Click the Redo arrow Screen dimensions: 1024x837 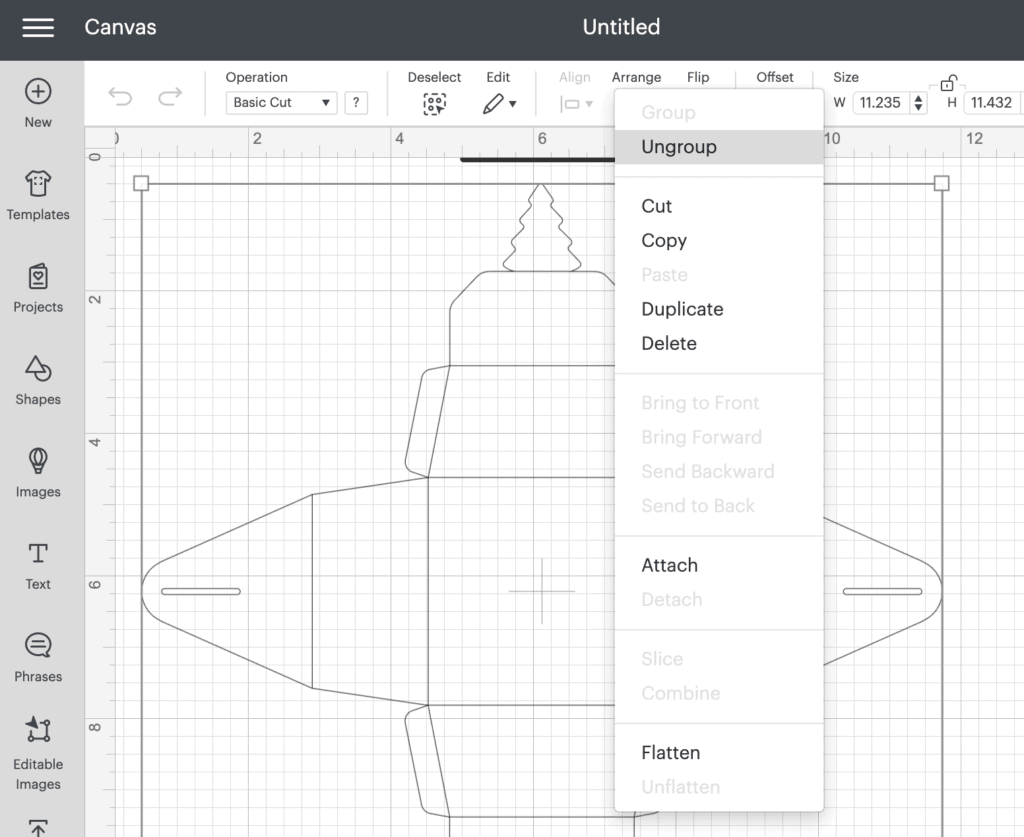pyautogui.click(x=170, y=97)
